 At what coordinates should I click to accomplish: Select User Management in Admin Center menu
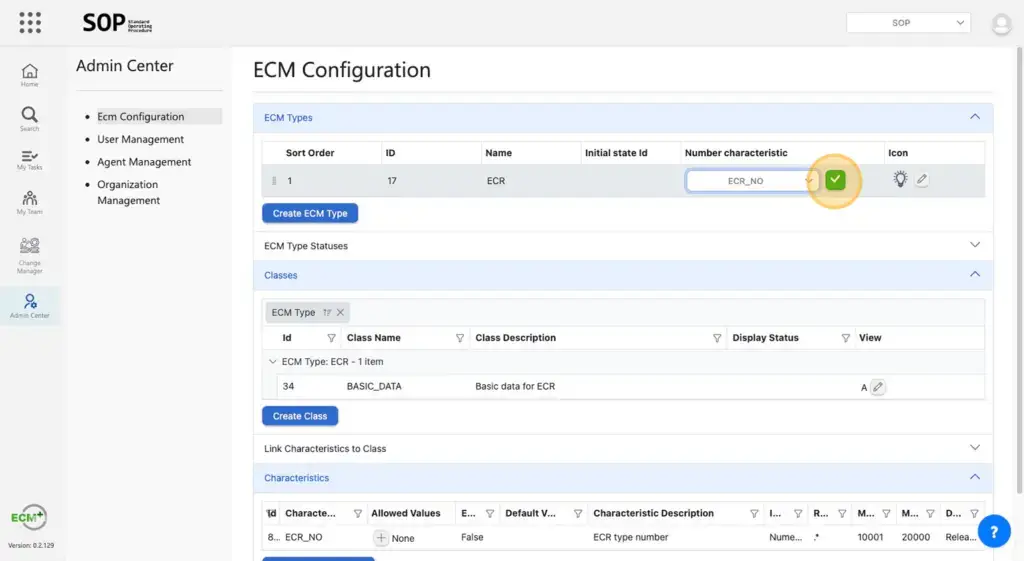coord(140,139)
